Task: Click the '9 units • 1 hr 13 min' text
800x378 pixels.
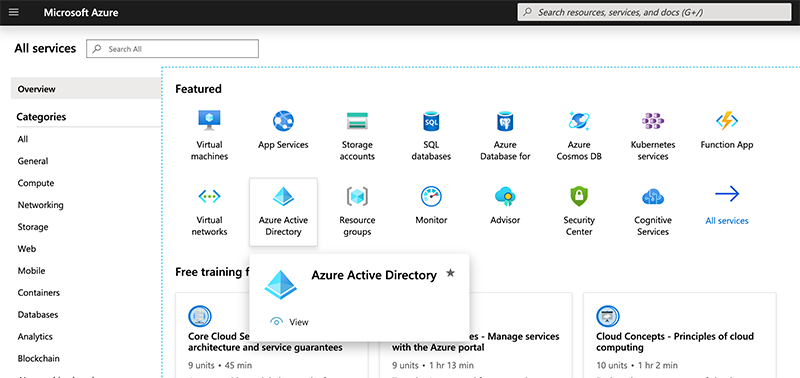Action: tap(433, 365)
